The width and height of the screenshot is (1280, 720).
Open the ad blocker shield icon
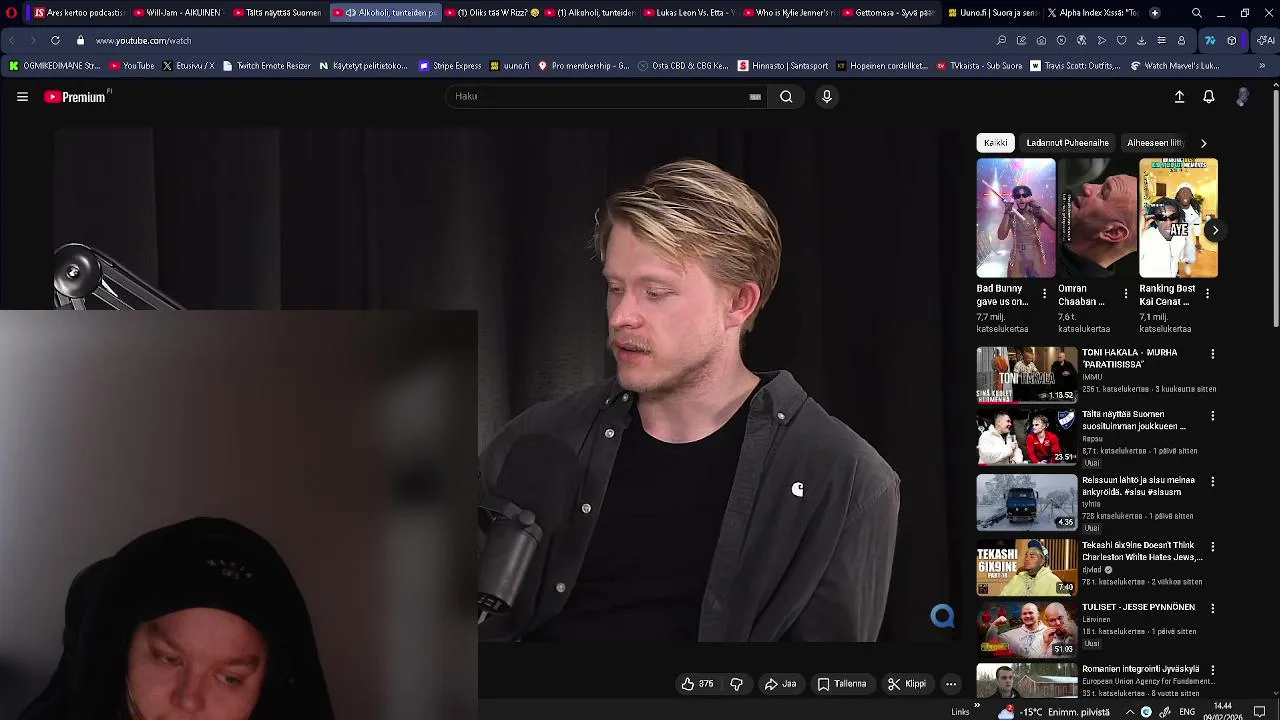point(1061,41)
